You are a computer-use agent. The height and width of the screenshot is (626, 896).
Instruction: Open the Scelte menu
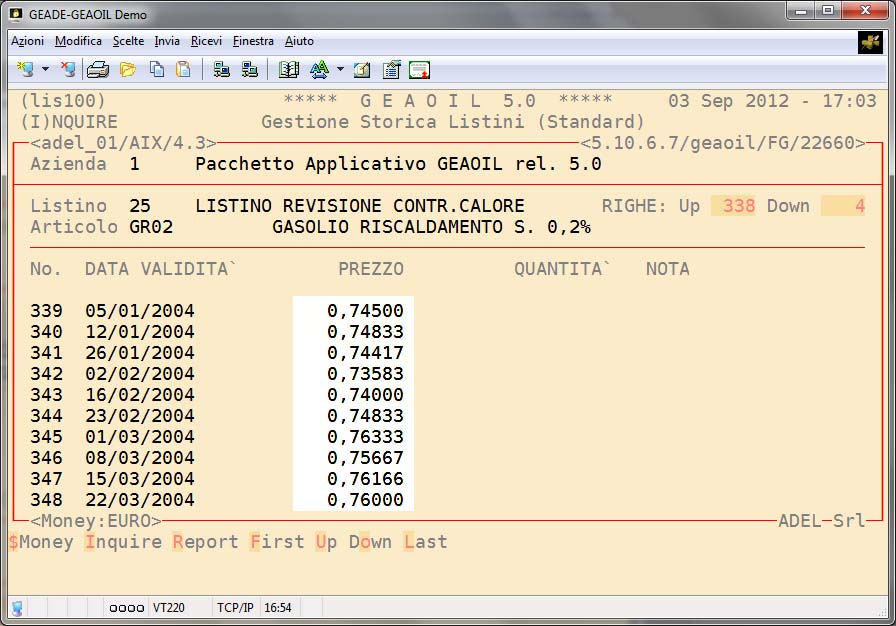pyautogui.click(x=128, y=41)
